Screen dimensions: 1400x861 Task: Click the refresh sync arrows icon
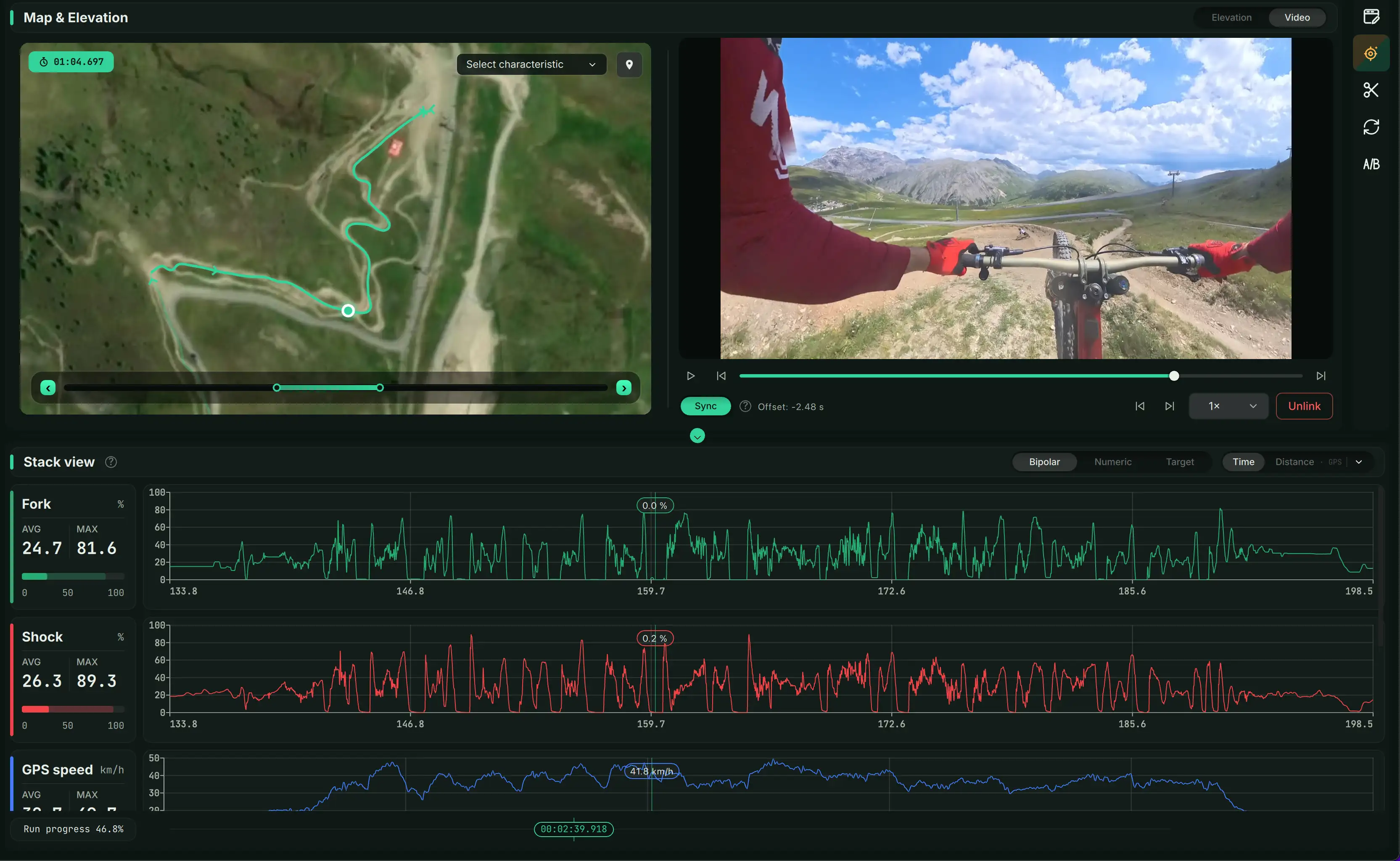pos(1371,127)
